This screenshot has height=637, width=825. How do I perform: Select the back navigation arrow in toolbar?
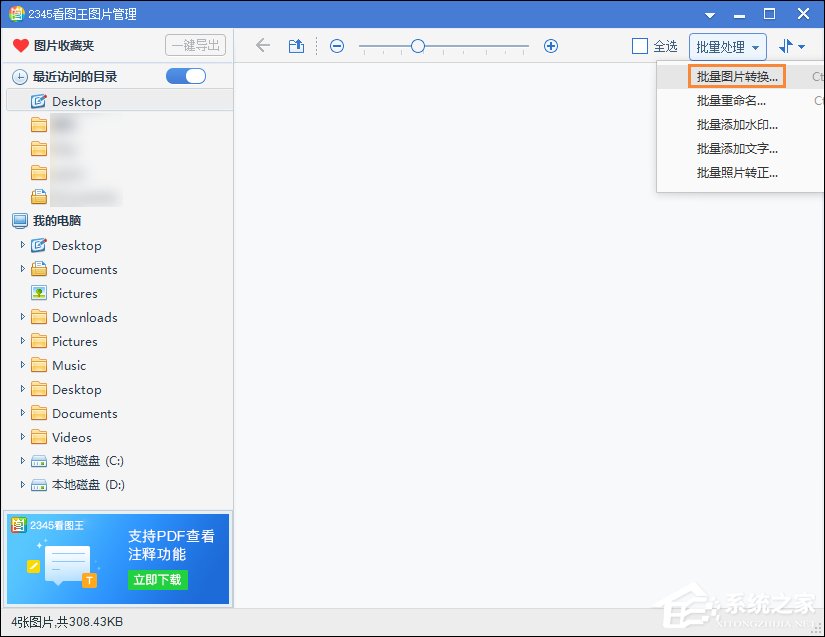(x=262, y=45)
